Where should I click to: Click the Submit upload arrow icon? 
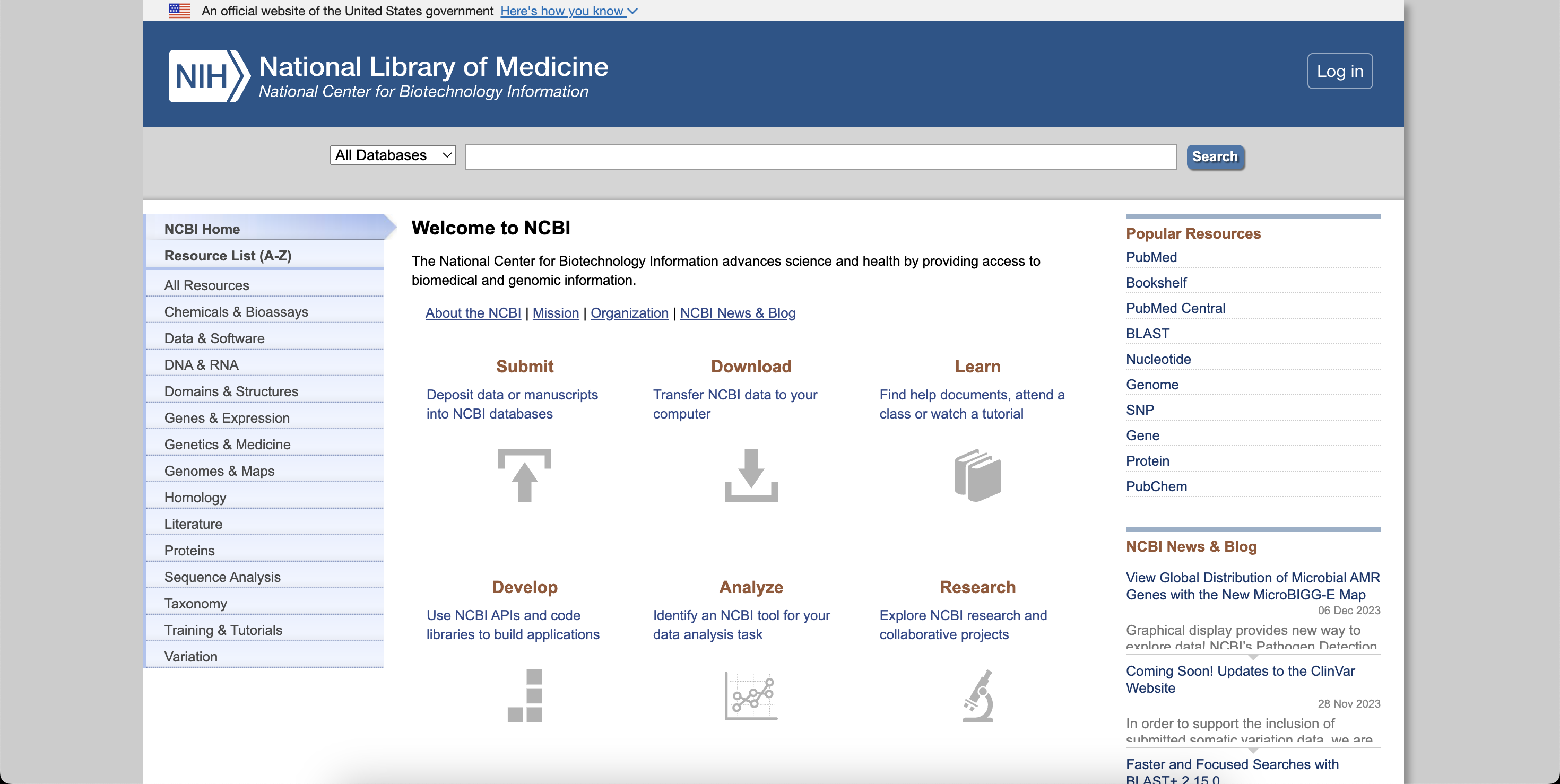(x=524, y=475)
